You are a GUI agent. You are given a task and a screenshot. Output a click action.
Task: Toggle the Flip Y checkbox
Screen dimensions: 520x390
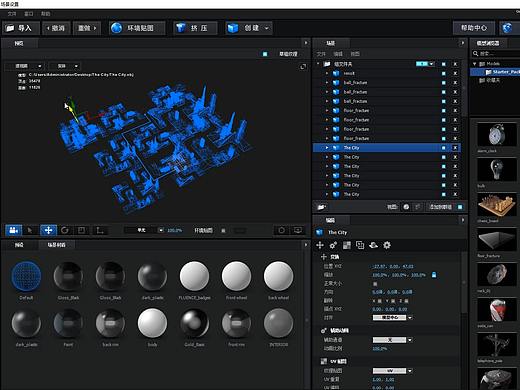click(393, 301)
